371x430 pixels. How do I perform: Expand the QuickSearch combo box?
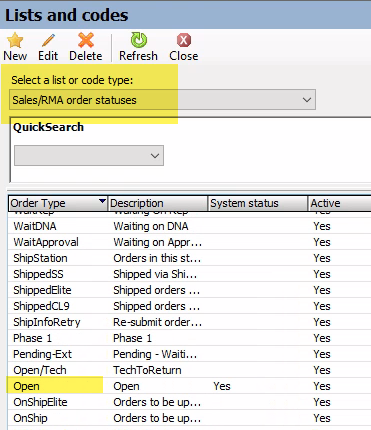click(89, 155)
